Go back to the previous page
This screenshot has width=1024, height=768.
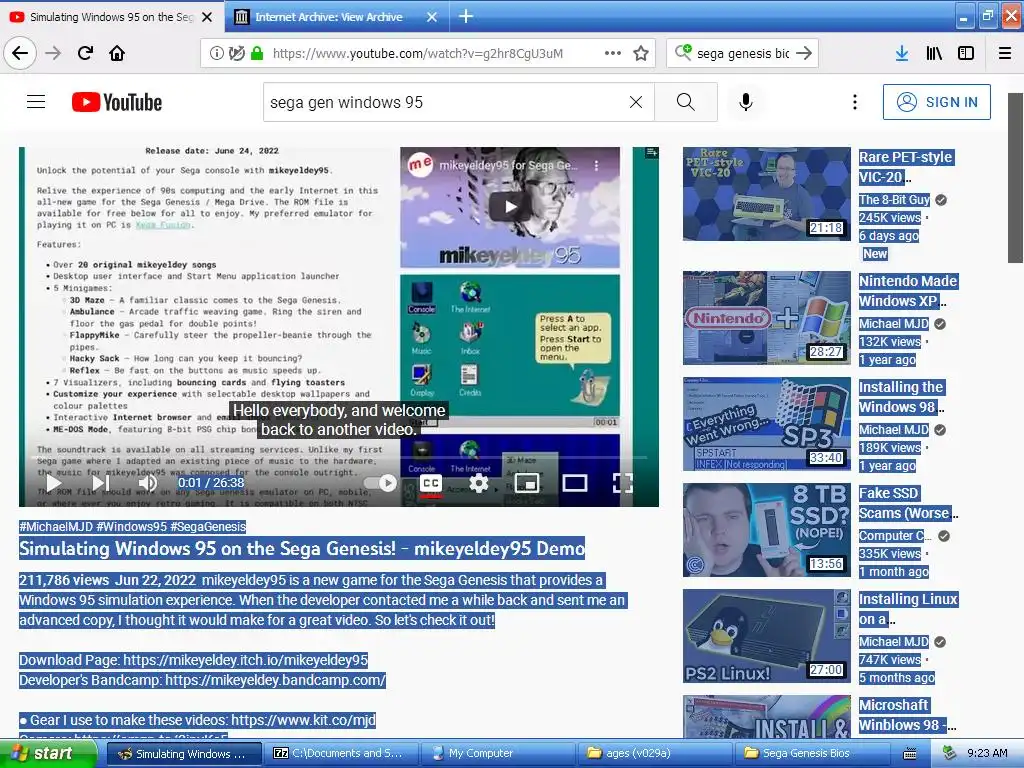point(20,53)
